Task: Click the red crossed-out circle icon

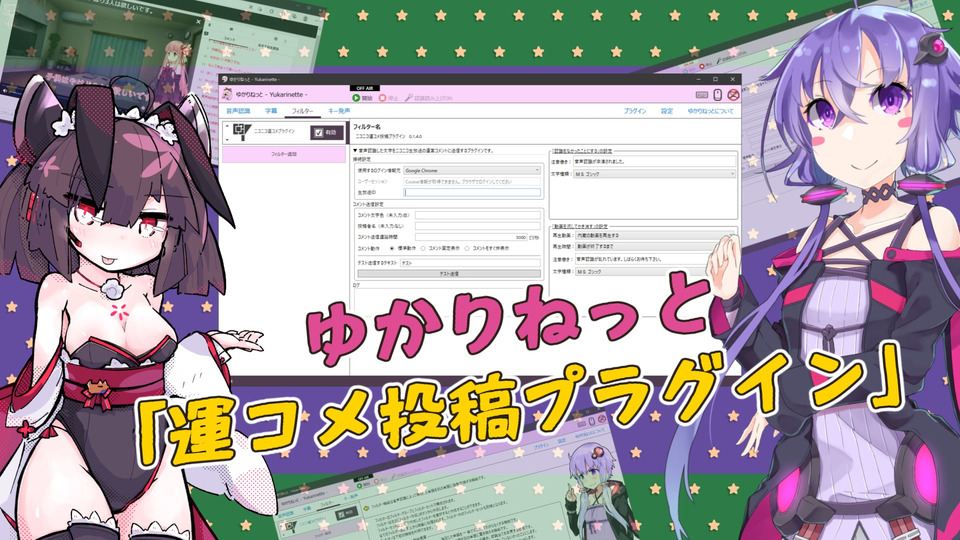Action: coord(733,95)
